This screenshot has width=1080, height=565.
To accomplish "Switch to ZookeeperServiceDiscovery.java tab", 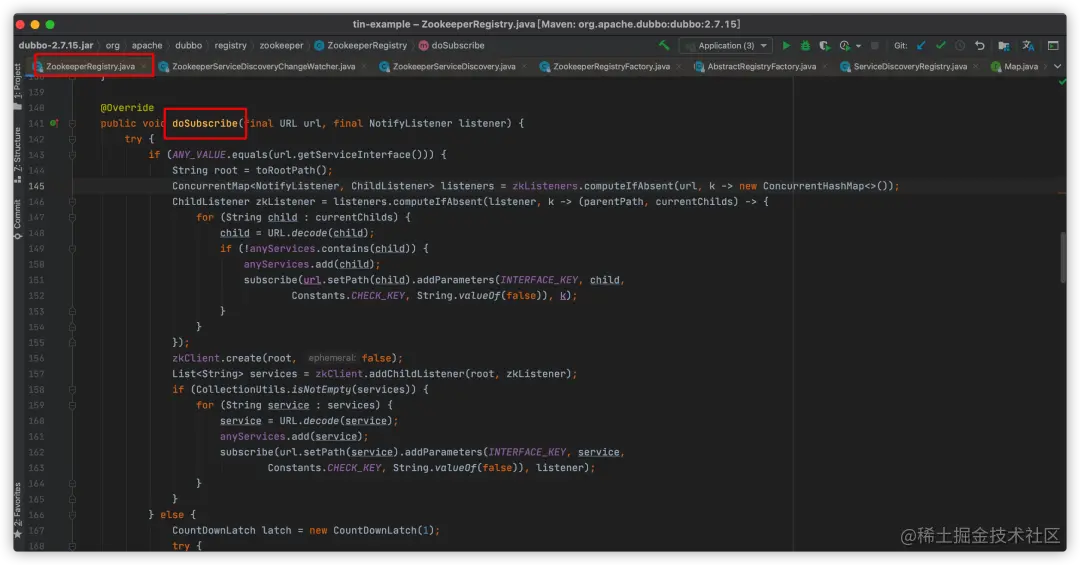I will (x=453, y=66).
